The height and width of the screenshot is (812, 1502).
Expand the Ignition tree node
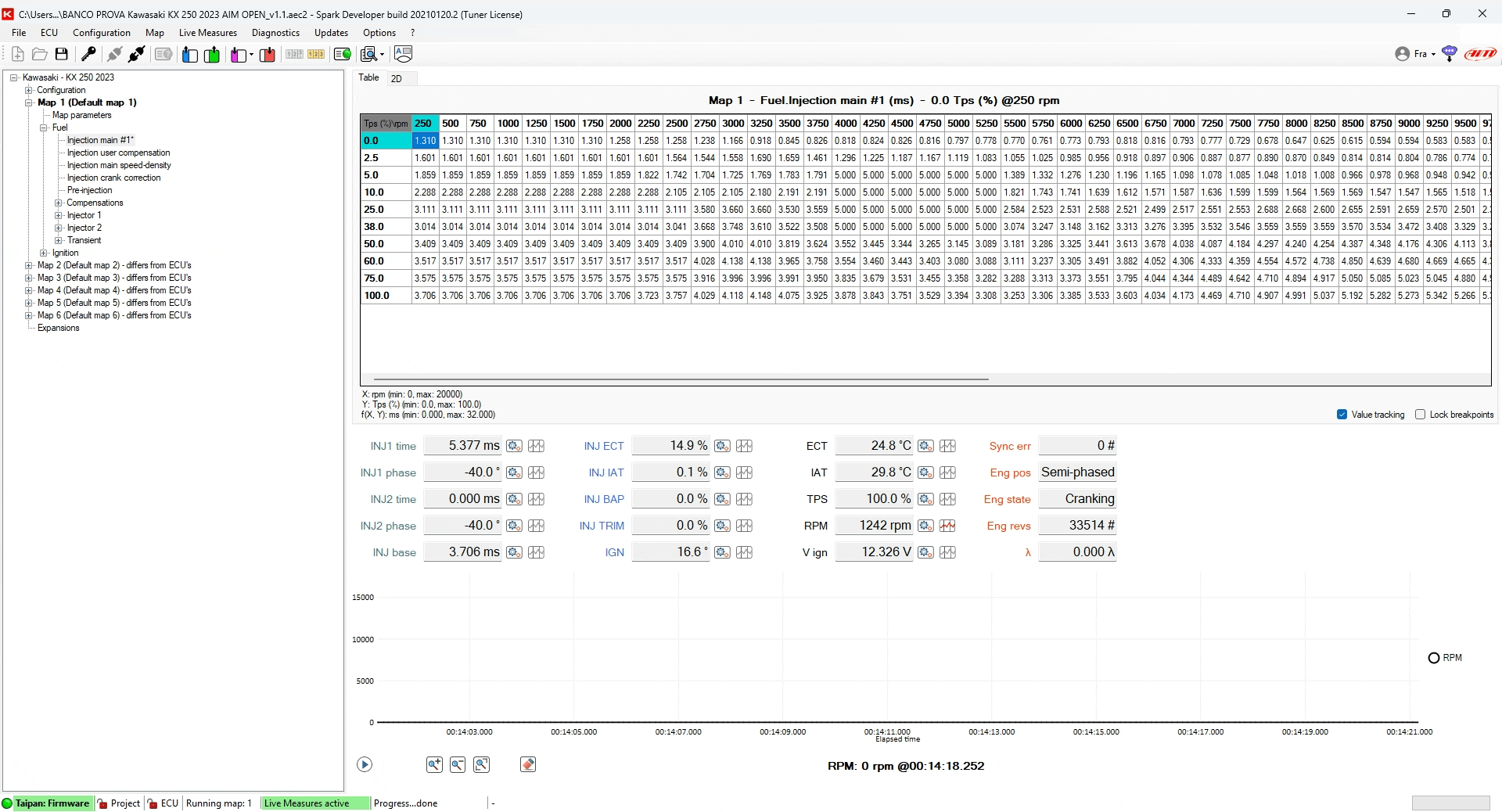(x=44, y=253)
